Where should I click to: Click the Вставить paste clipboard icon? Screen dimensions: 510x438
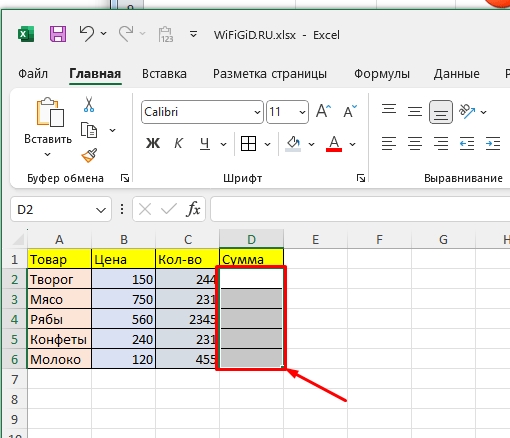pos(50,112)
